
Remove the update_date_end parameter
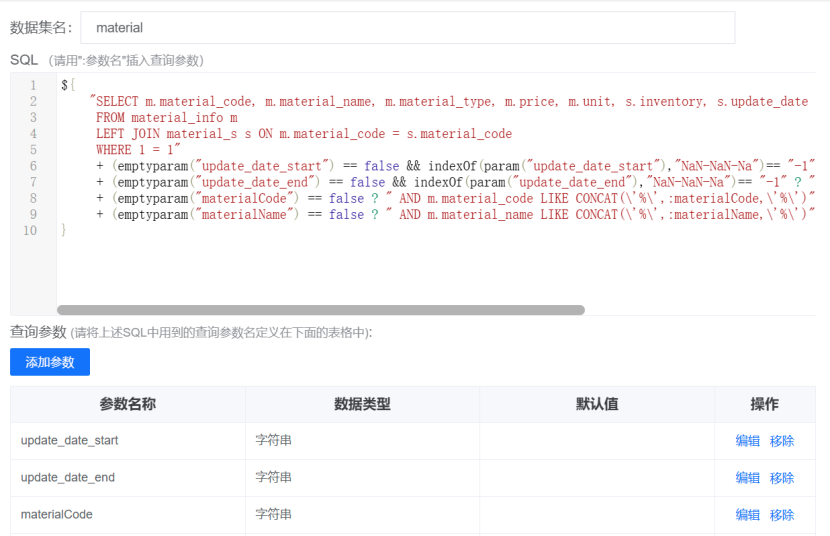point(782,478)
